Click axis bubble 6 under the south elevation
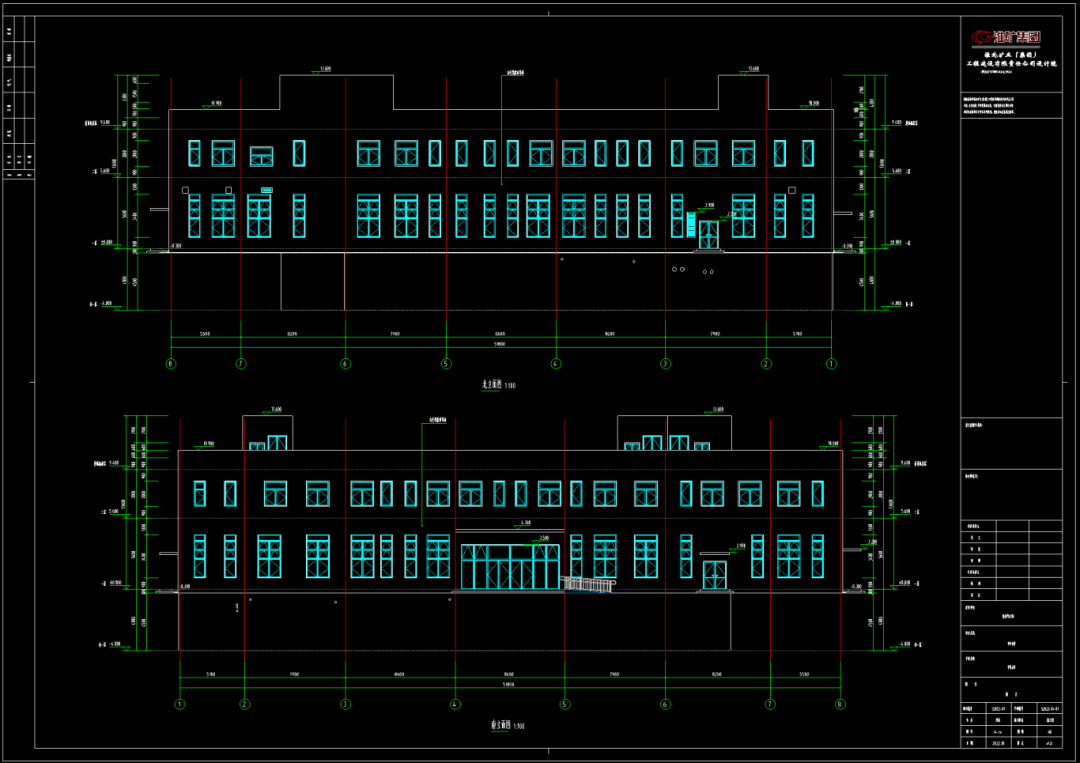Viewport: 1080px width, 763px height. click(665, 704)
